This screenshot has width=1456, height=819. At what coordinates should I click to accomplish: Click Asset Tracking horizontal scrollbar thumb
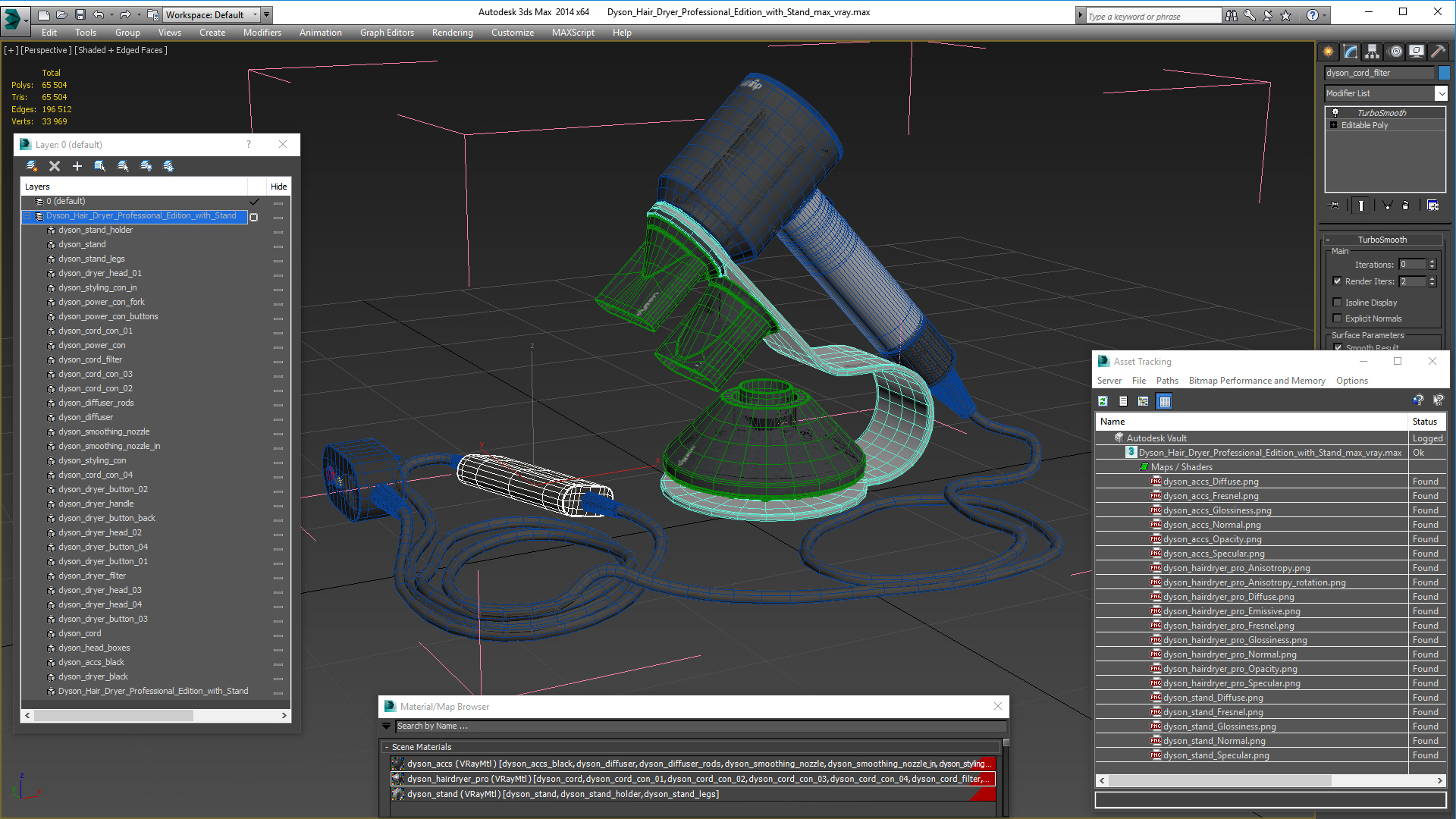pyautogui.click(x=1219, y=780)
